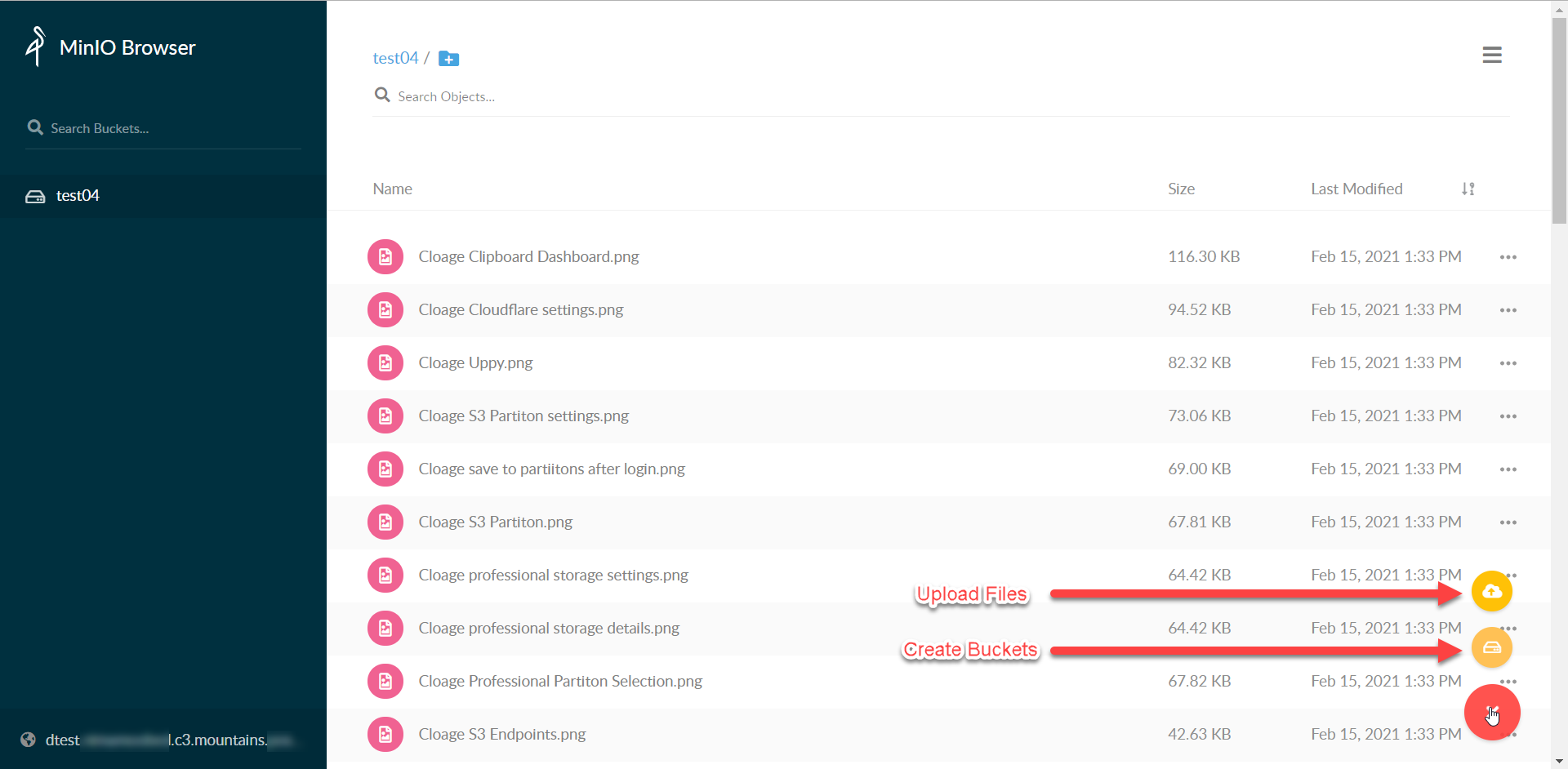Screen dimensions: 1568x769
Task: Click file name Cloage Professional Partiton Selection.png
Action: pos(560,681)
